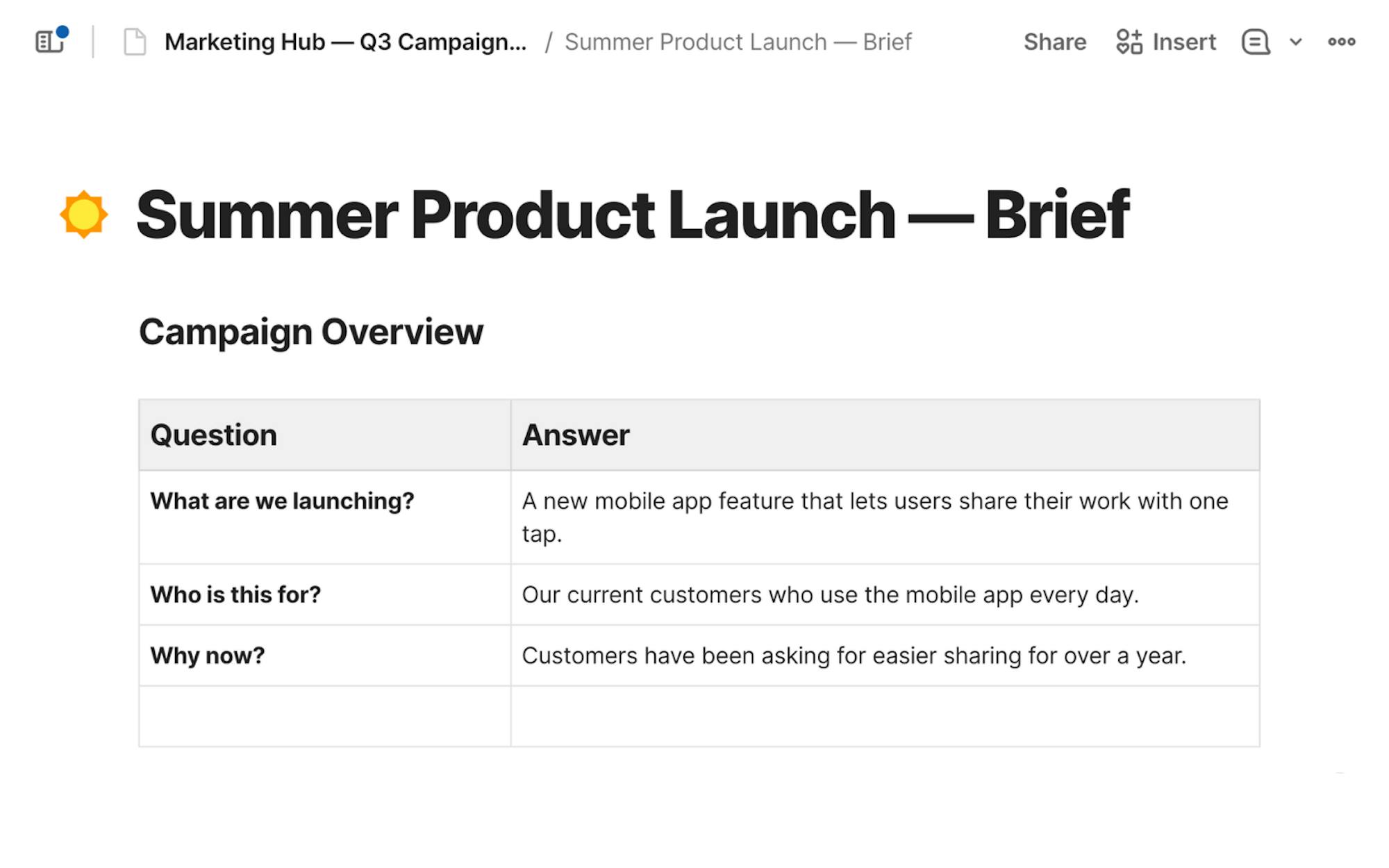The width and height of the screenshot is (1389, 868).
Task: Click the sun emoji page icon
Action: [x=84, y=214]
